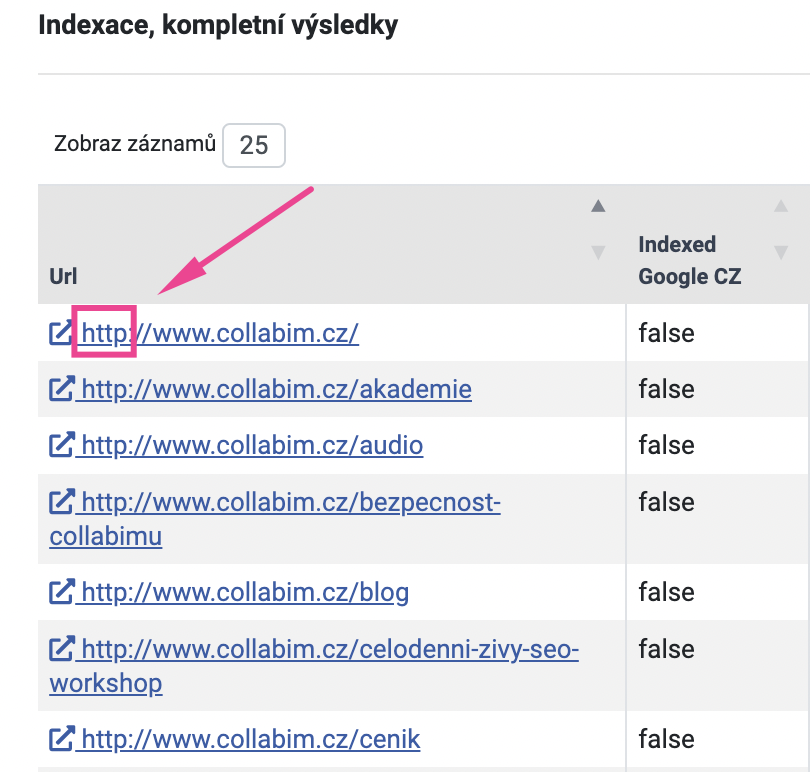Open link http://www.collabim.cz/blog
Viewport: 810px width, 772px height.
coord(245,592)
